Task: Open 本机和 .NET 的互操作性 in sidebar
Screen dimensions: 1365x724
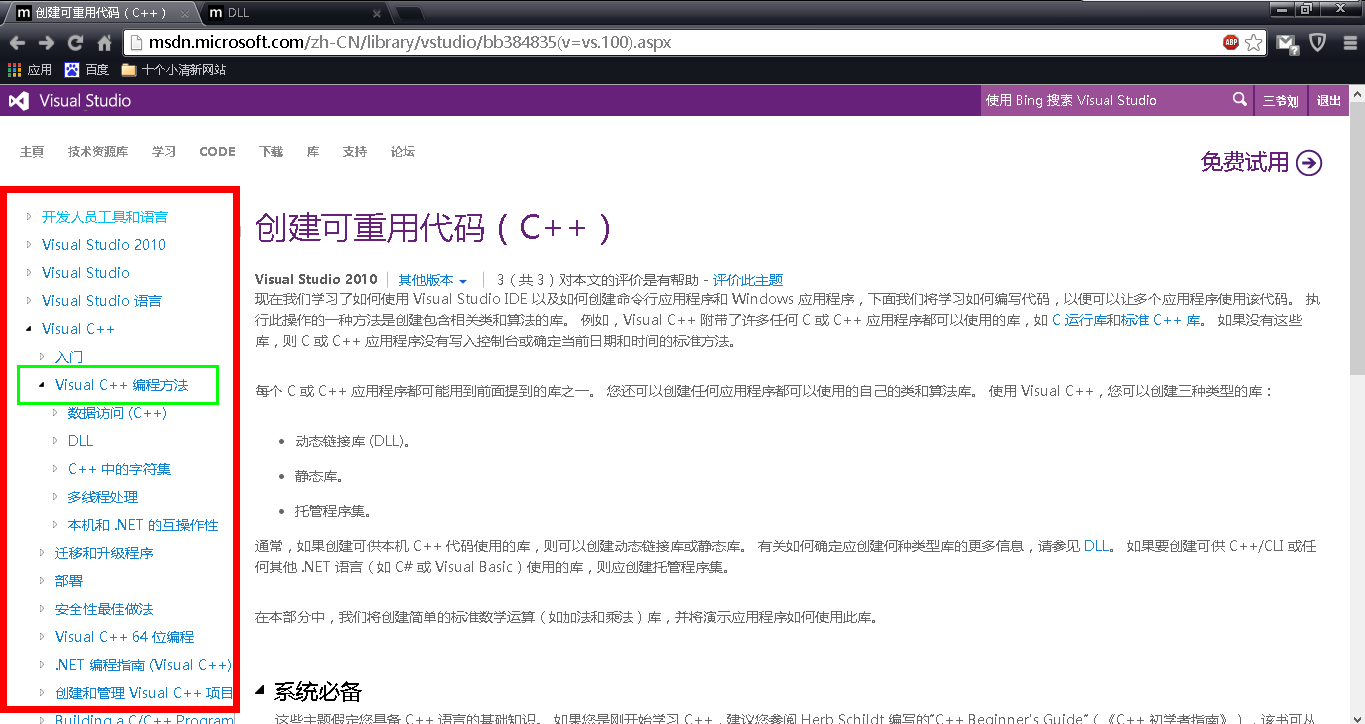Action: pyautogui.click(x=143, y=525)
